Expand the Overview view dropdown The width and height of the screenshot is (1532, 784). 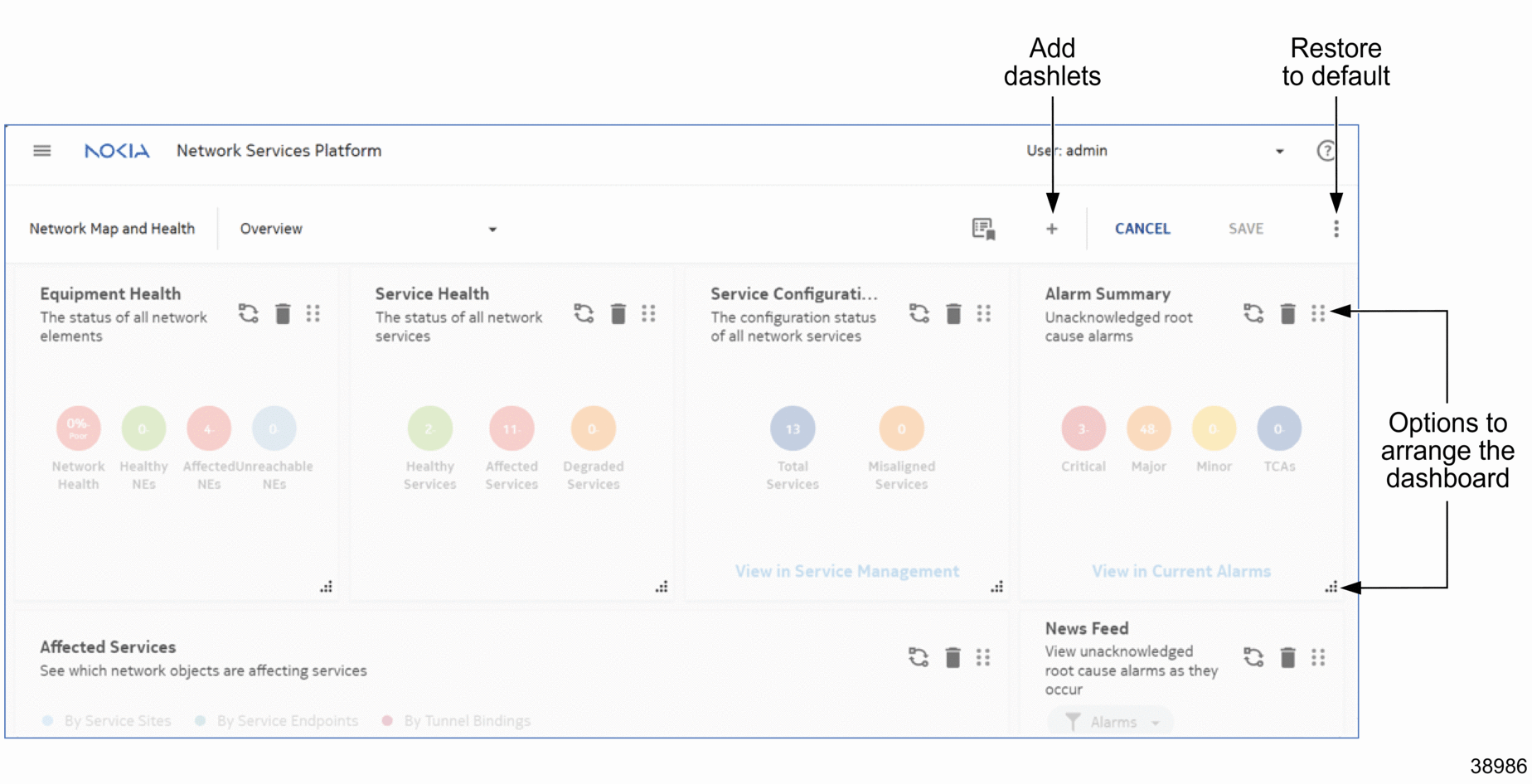tap(492, 230)
